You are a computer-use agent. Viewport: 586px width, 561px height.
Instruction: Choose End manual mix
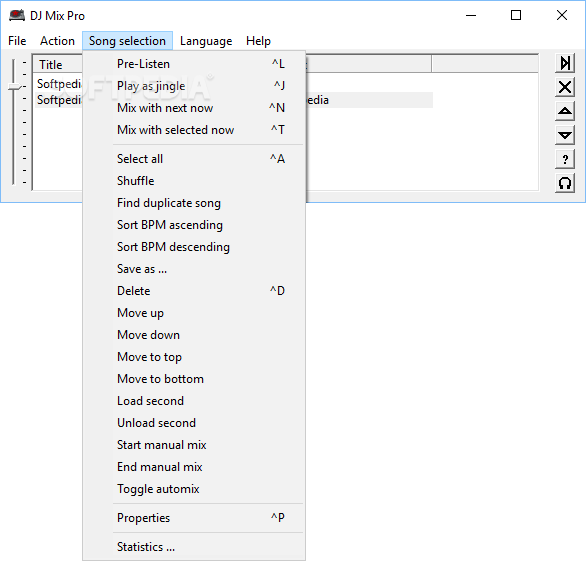tap(194, 467)
